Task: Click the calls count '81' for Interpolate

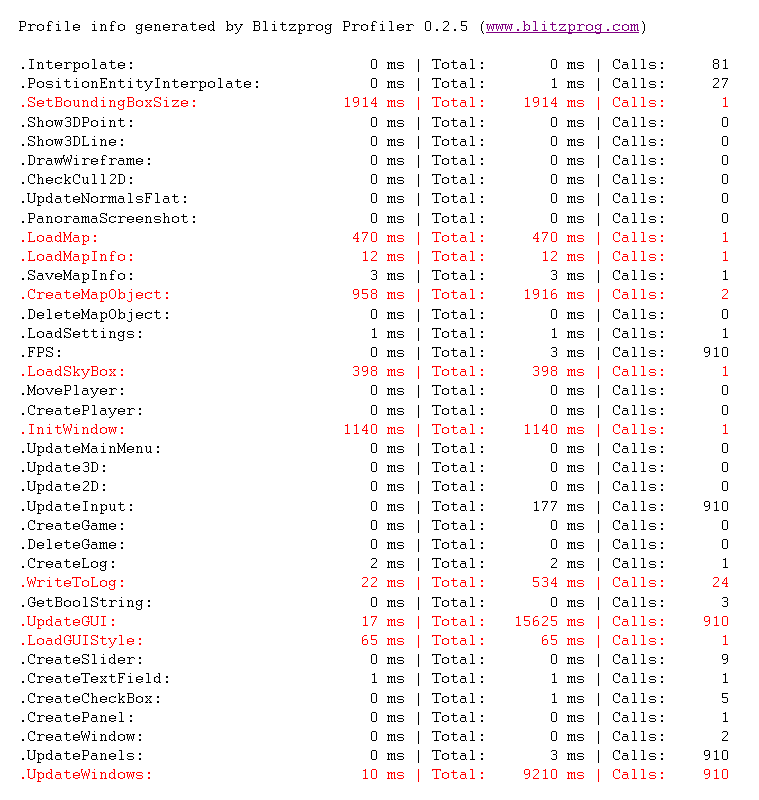Action: (x=720, y=65)
